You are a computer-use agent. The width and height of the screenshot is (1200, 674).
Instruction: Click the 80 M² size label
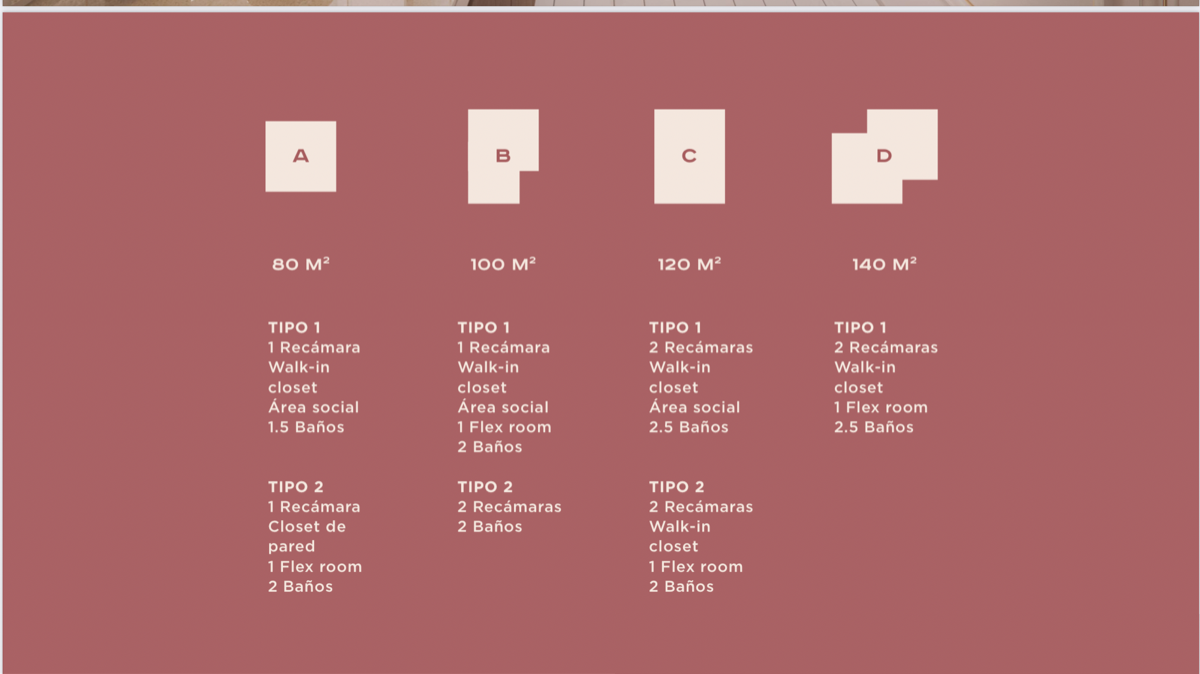tap(301, 265)
